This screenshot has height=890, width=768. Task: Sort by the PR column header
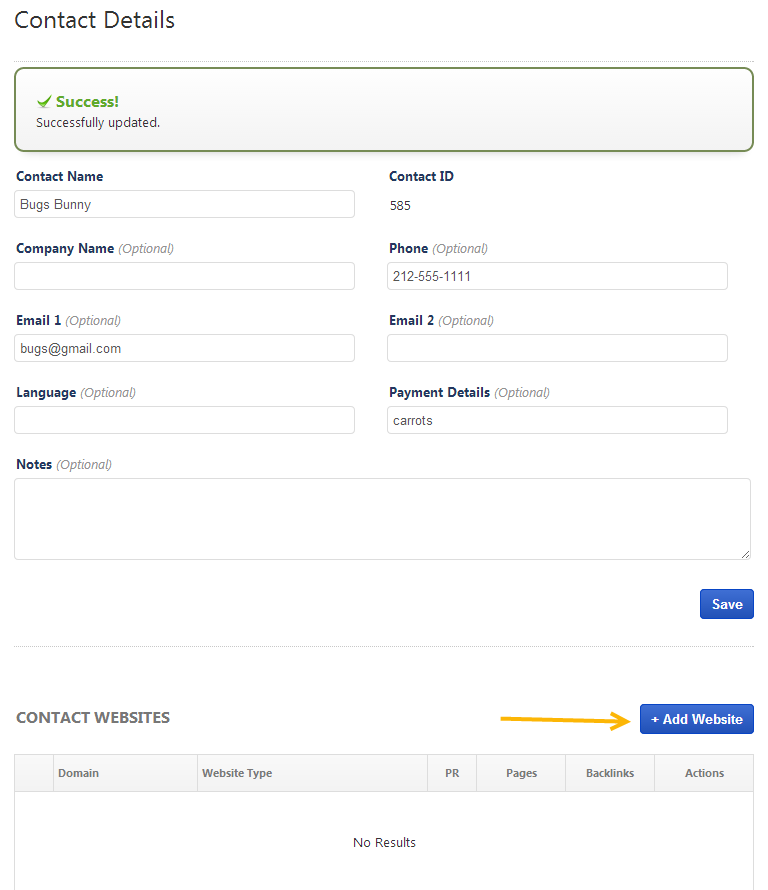(x=452, y=773)
